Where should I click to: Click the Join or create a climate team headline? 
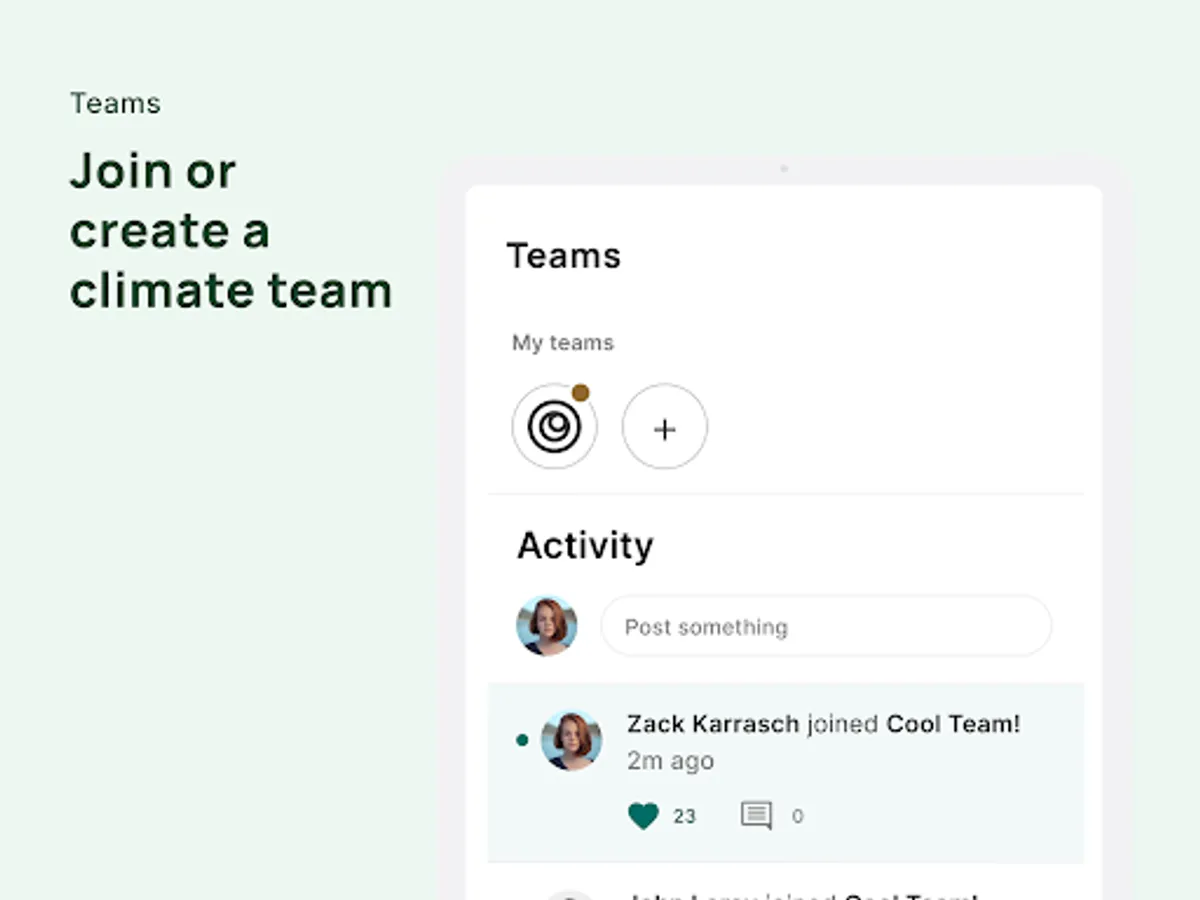(230, 231)
